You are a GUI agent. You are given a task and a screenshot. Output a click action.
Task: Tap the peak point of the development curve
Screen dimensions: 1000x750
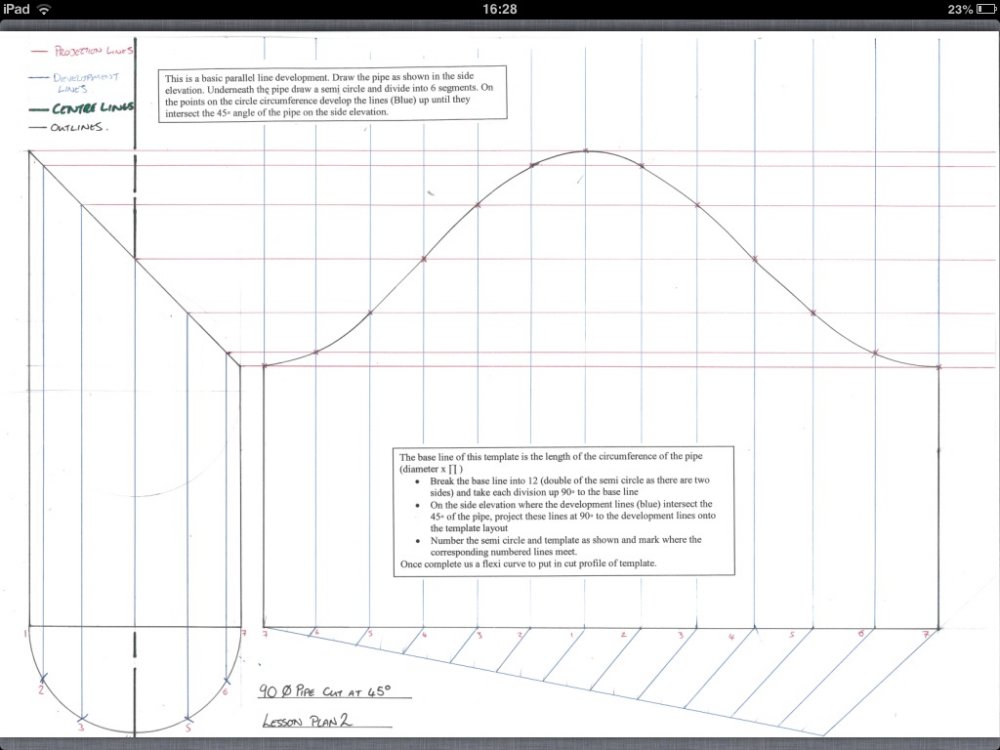click(586, 151)
